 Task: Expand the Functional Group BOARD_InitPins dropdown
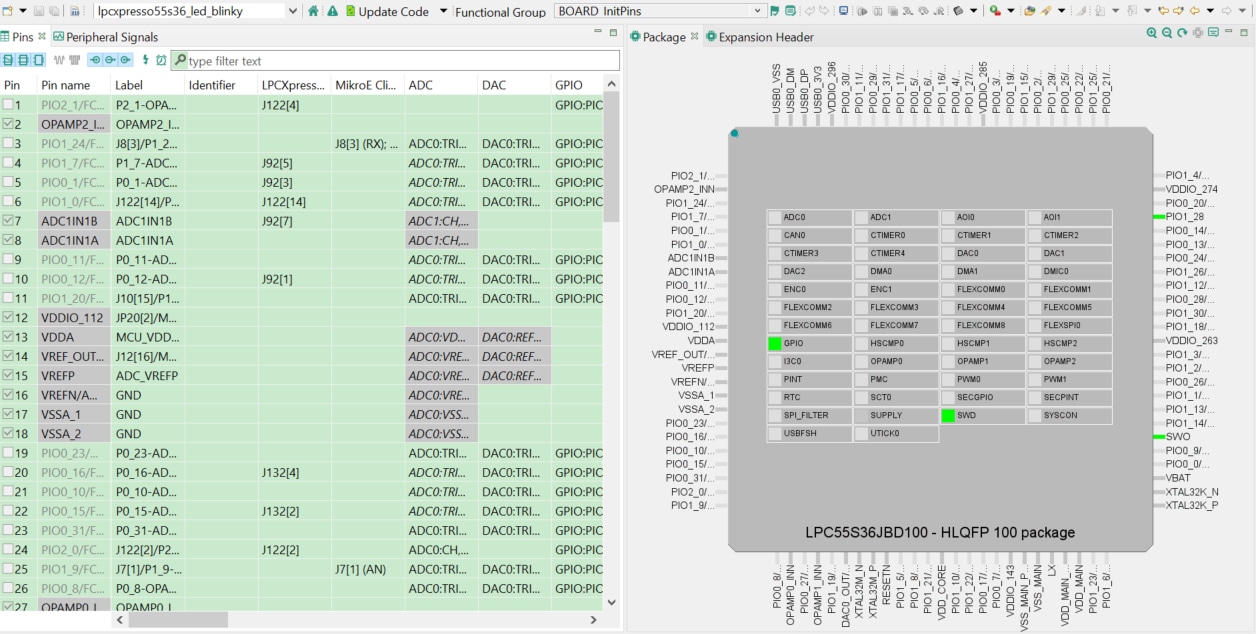coord(756,11)
